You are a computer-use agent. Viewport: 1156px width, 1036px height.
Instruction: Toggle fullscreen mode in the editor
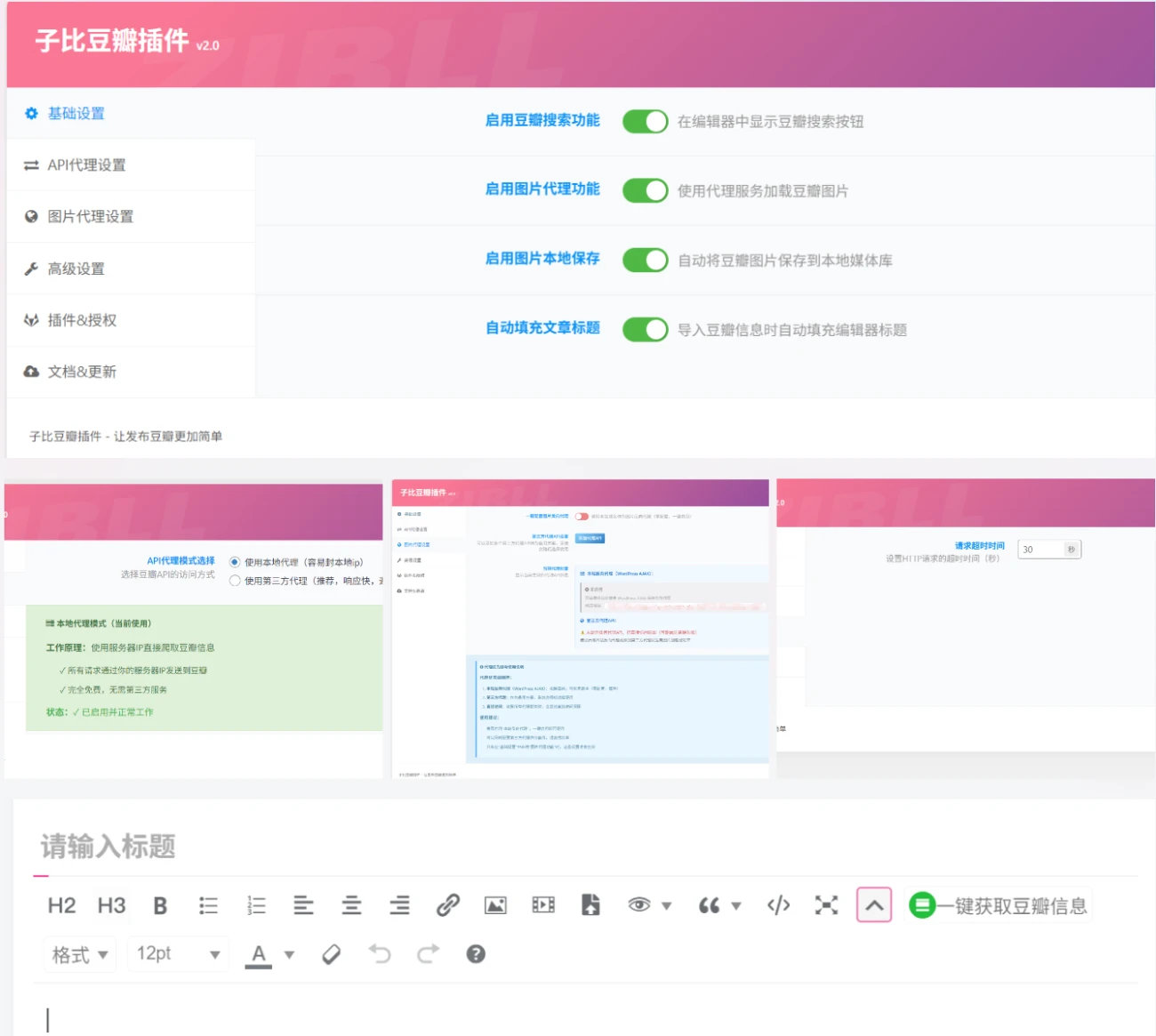click(x=826, y=904)
